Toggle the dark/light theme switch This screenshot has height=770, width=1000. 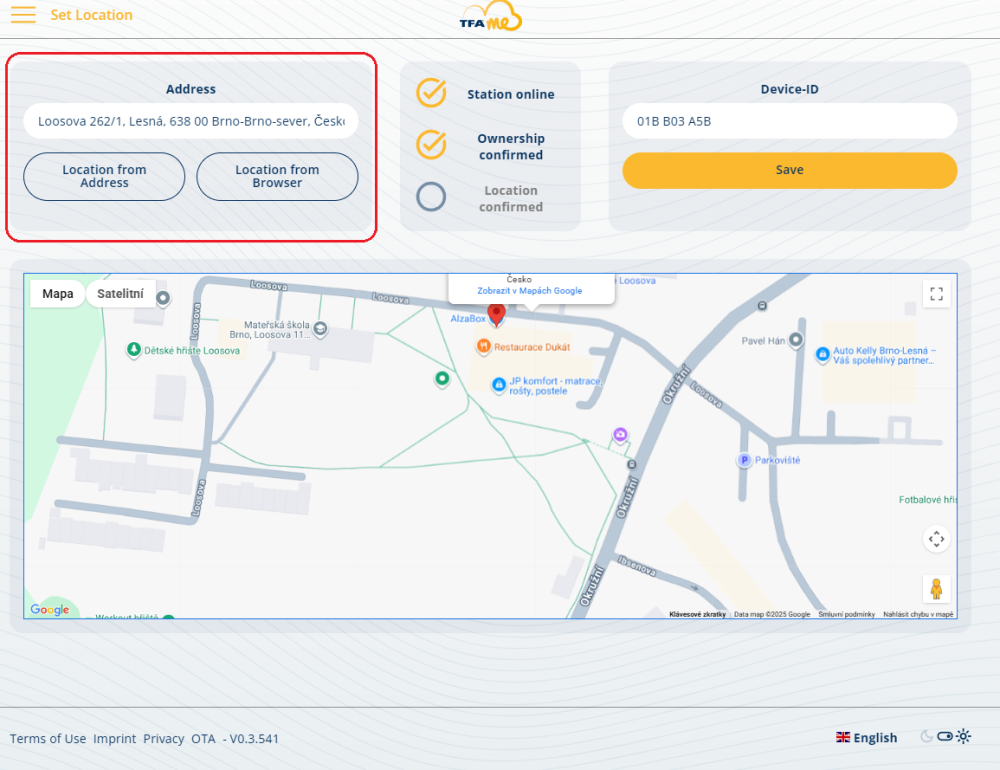click(945, 737)
